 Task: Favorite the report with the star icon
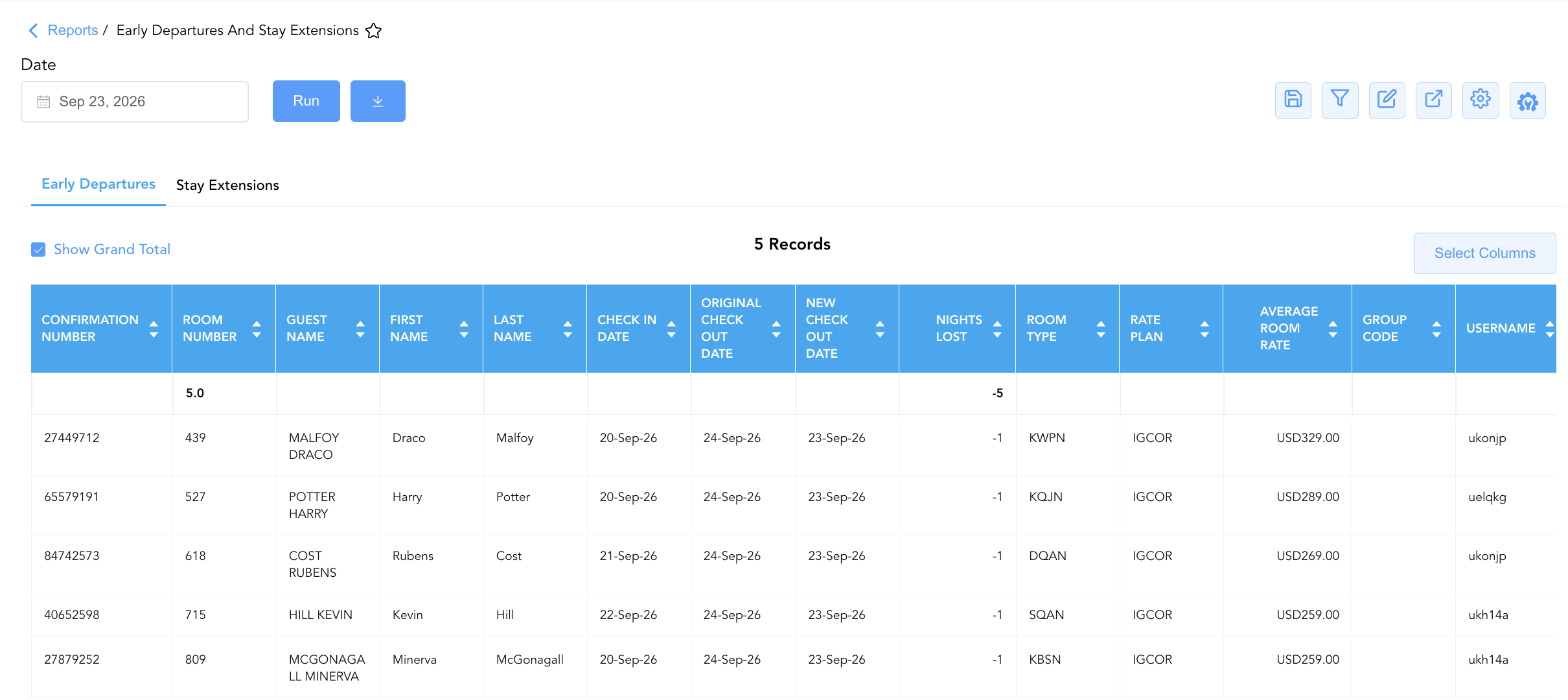coord(374,30)
